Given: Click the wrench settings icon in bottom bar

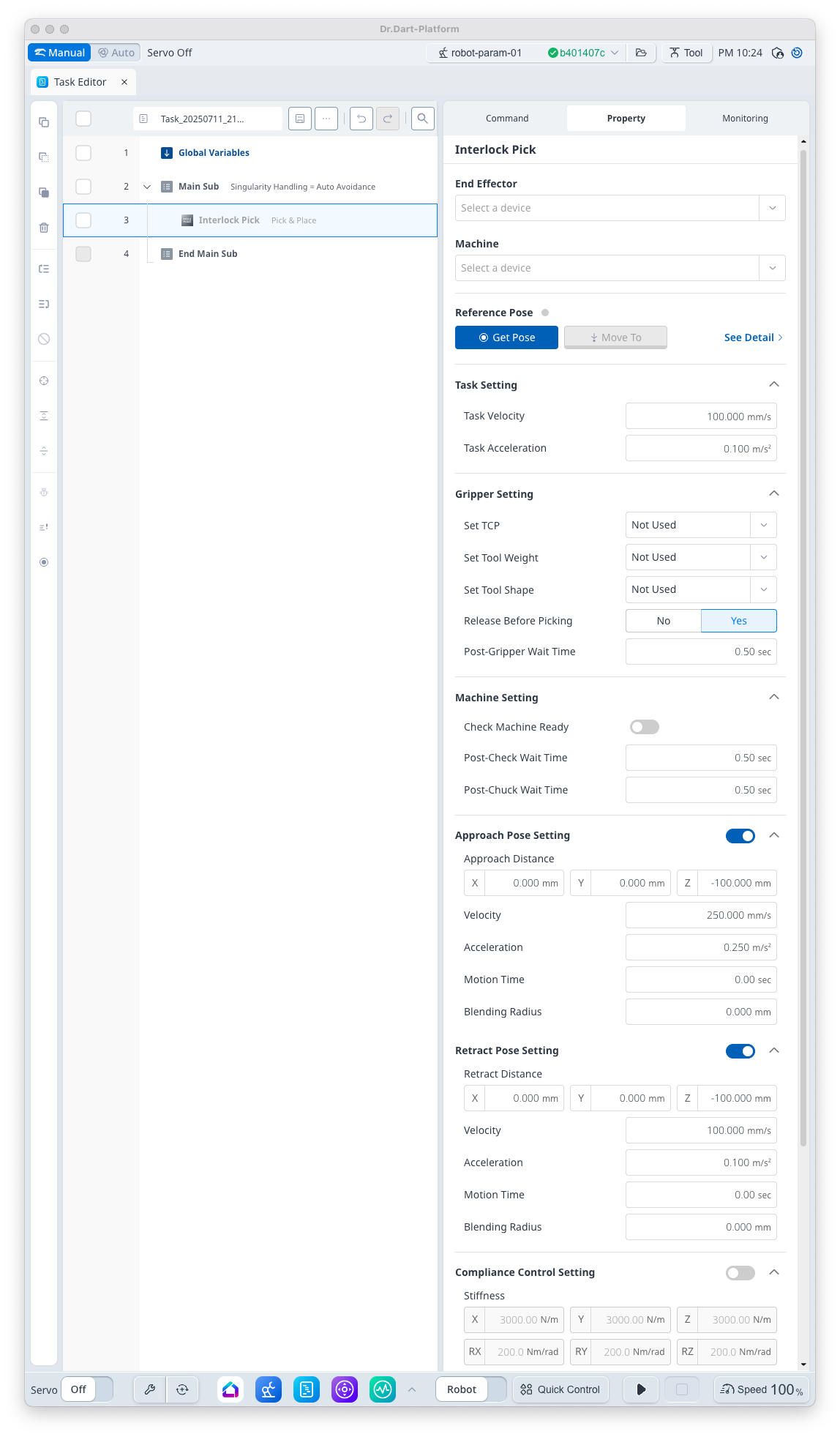Looking at the screenshot, I should point(150,1389).
